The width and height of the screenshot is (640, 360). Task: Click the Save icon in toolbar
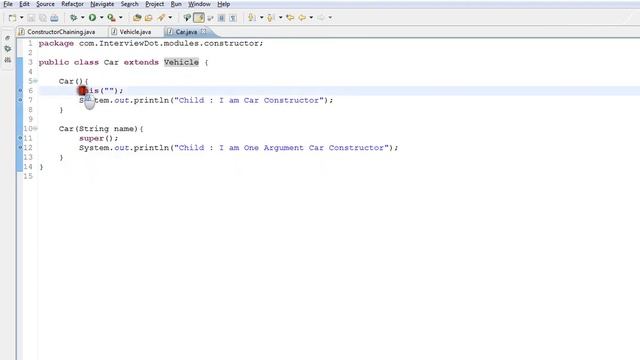(x=31, y=18)
